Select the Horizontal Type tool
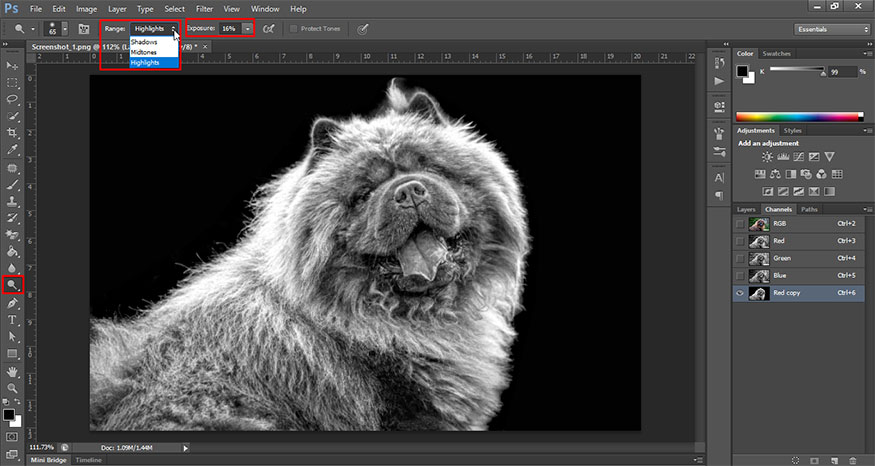The height and width of the screenshot is (466, 875). point(12,320)
